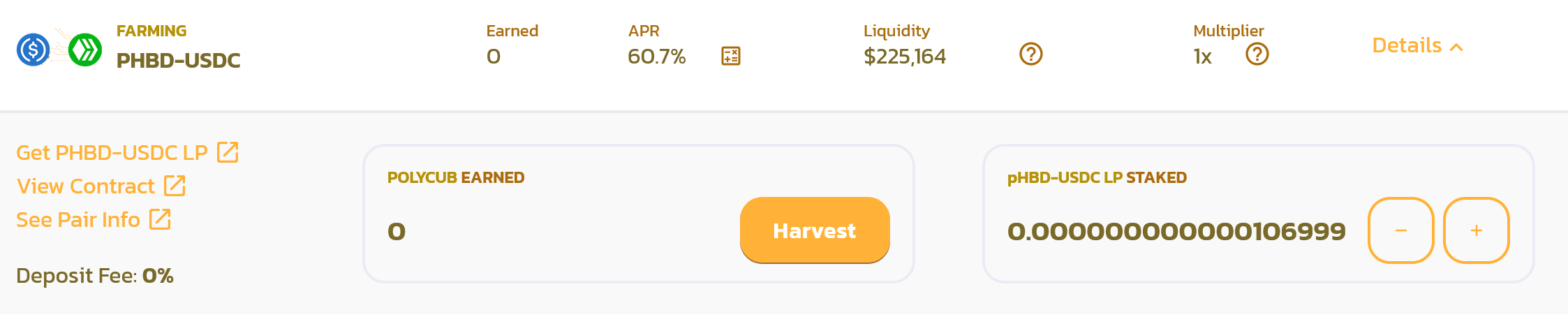Stake more LP tokens with plus button
Viewport: 1568px width, 324px height.
(x=1476, y=230)
